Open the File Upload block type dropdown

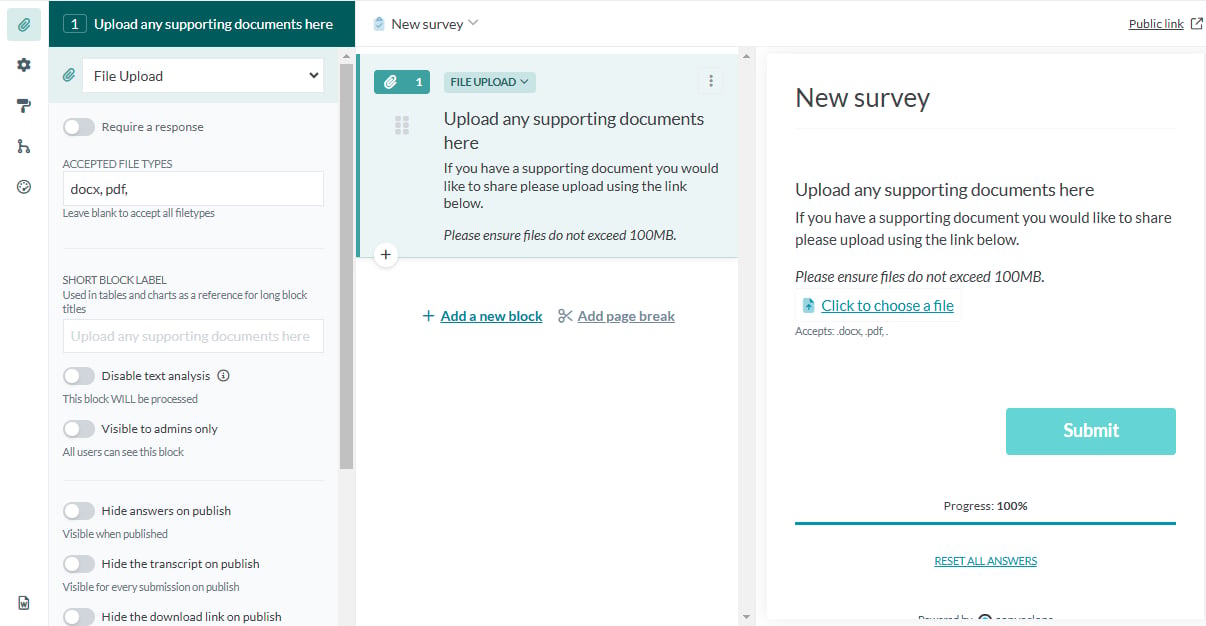point(202,75)
